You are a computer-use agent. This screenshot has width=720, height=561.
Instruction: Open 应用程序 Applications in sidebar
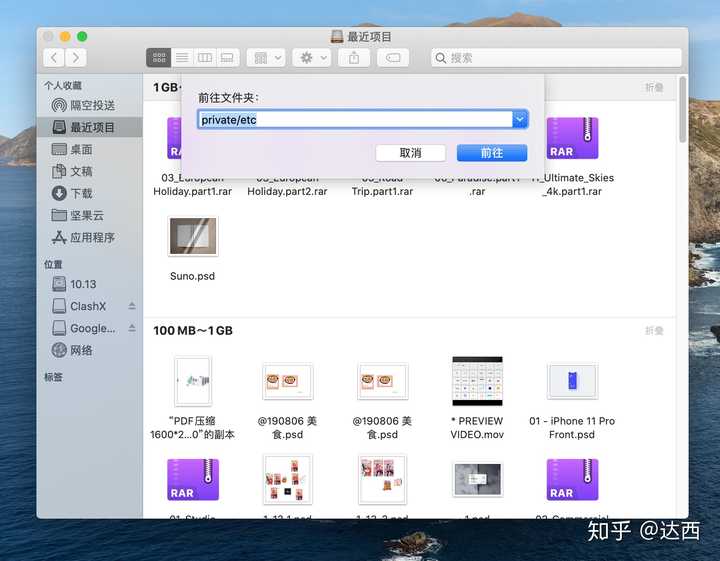tap(90, 237)
